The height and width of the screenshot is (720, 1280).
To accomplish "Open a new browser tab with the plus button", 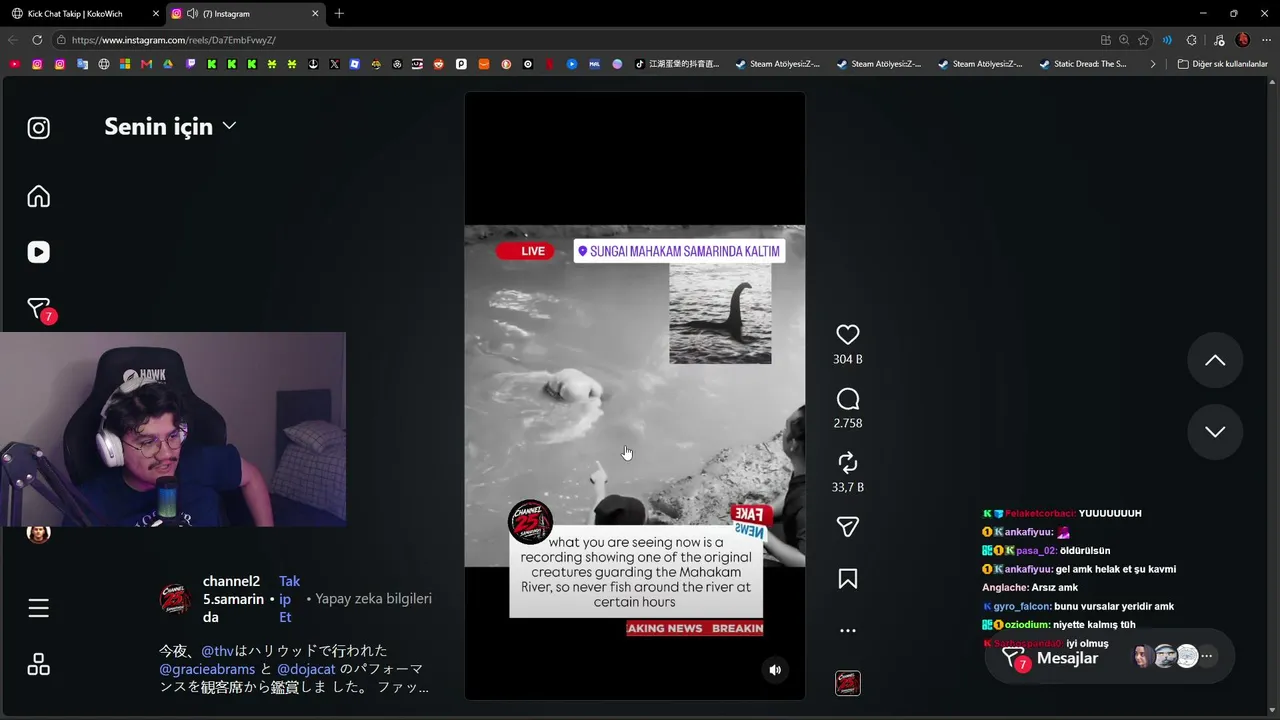I will click(339, 14).
